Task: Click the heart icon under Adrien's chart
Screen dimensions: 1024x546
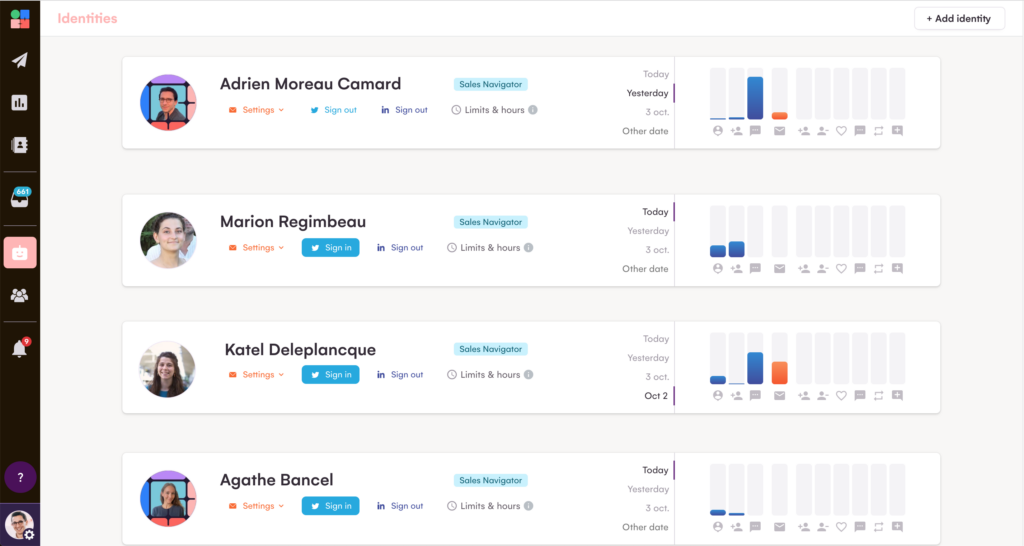Action: point(841,130)
